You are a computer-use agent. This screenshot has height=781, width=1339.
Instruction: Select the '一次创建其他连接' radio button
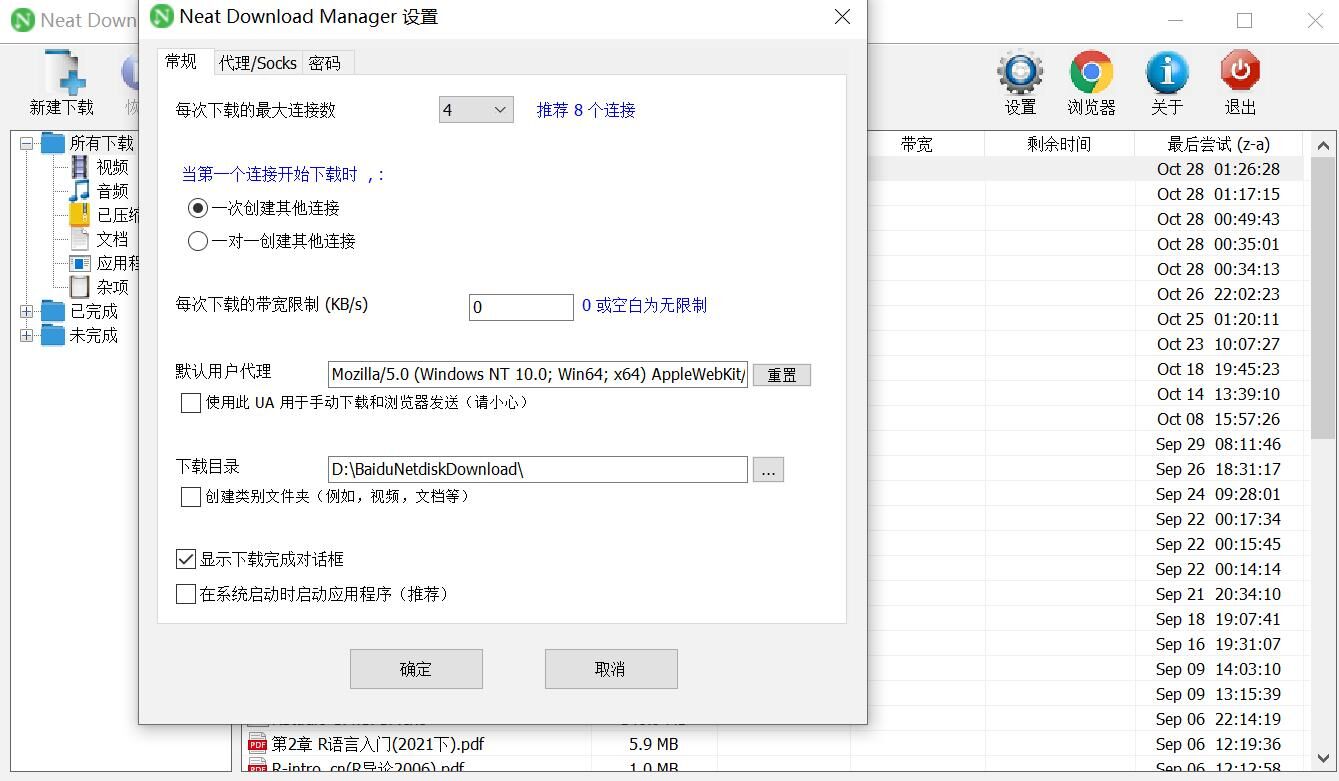point(198,208)
